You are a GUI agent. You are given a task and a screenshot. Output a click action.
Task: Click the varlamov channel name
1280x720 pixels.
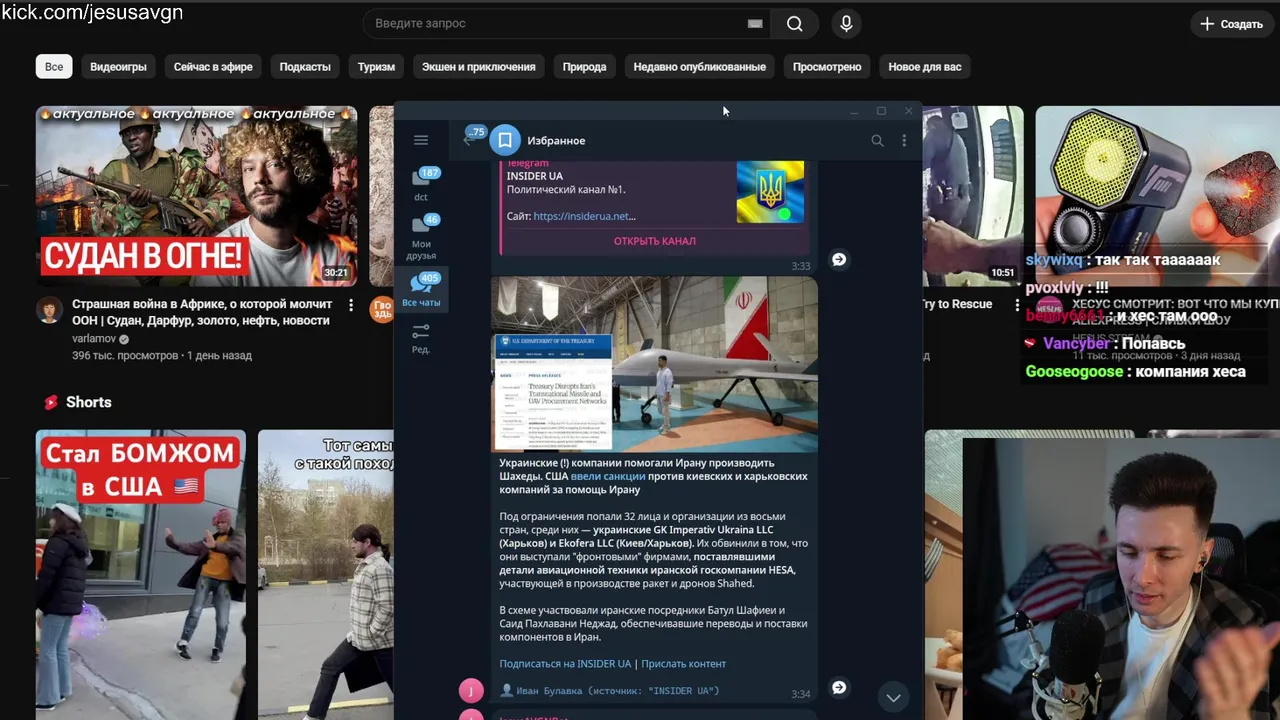click(x=94, y=339)
